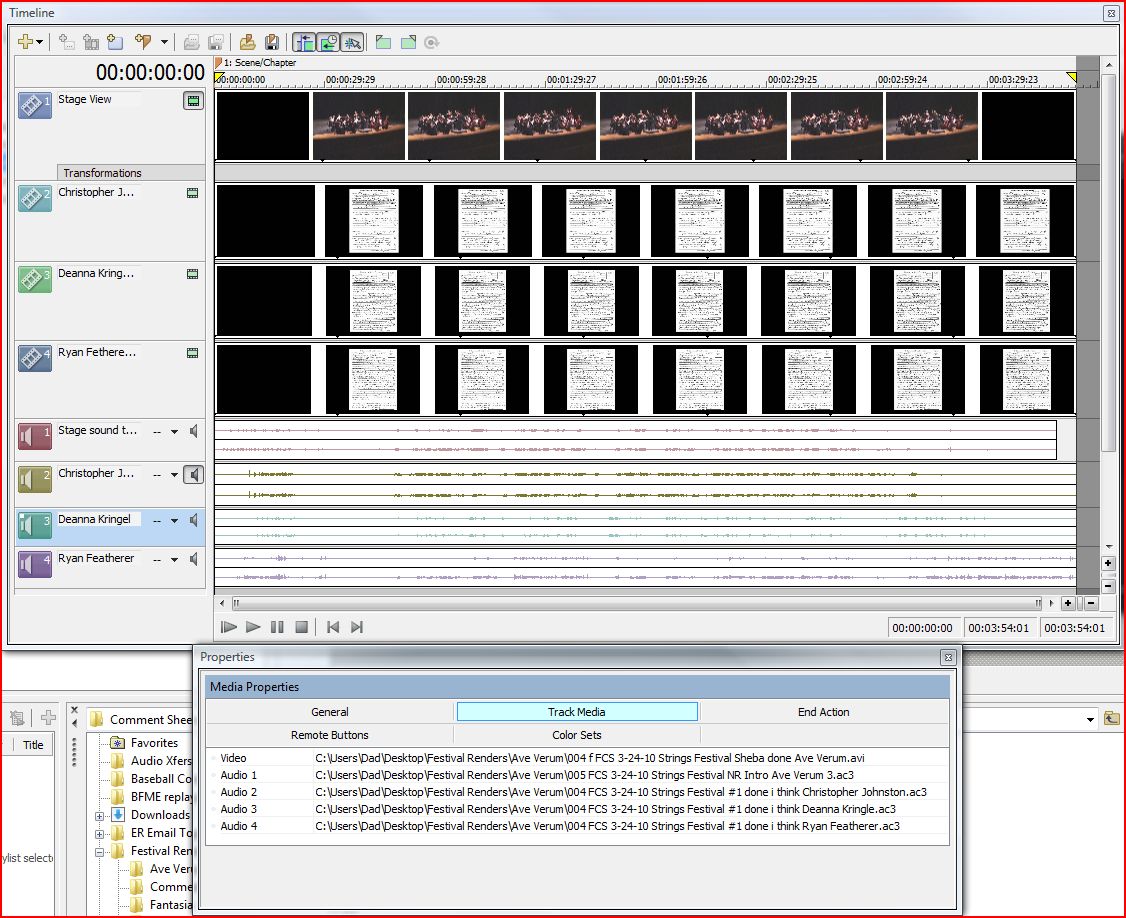The height and width of the screenshot is (918, 1126).
Task: Open the End Action properties tab
Action: click(823, 712)
